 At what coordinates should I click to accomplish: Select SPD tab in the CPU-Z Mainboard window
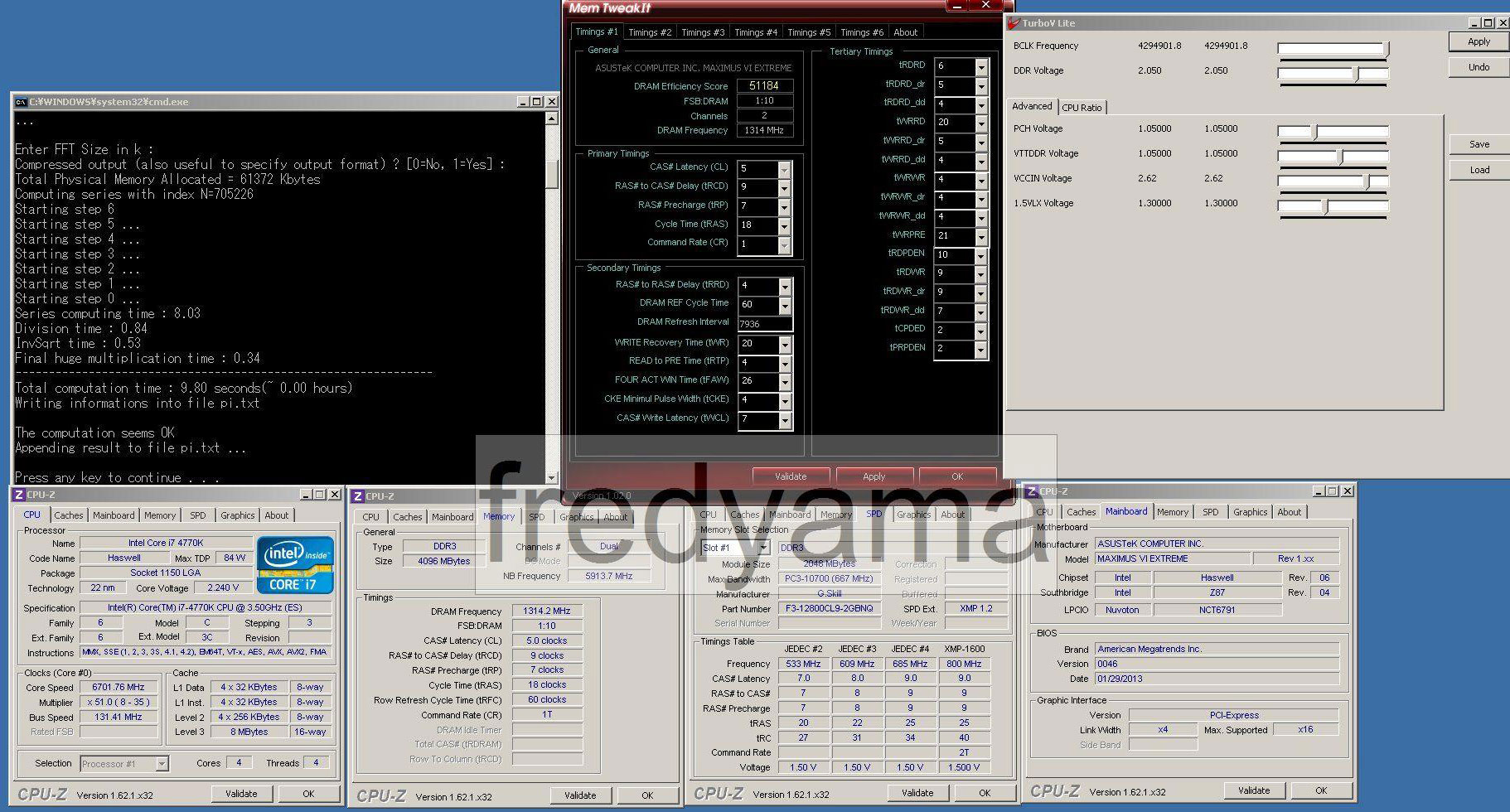[x=1211, y=512]
